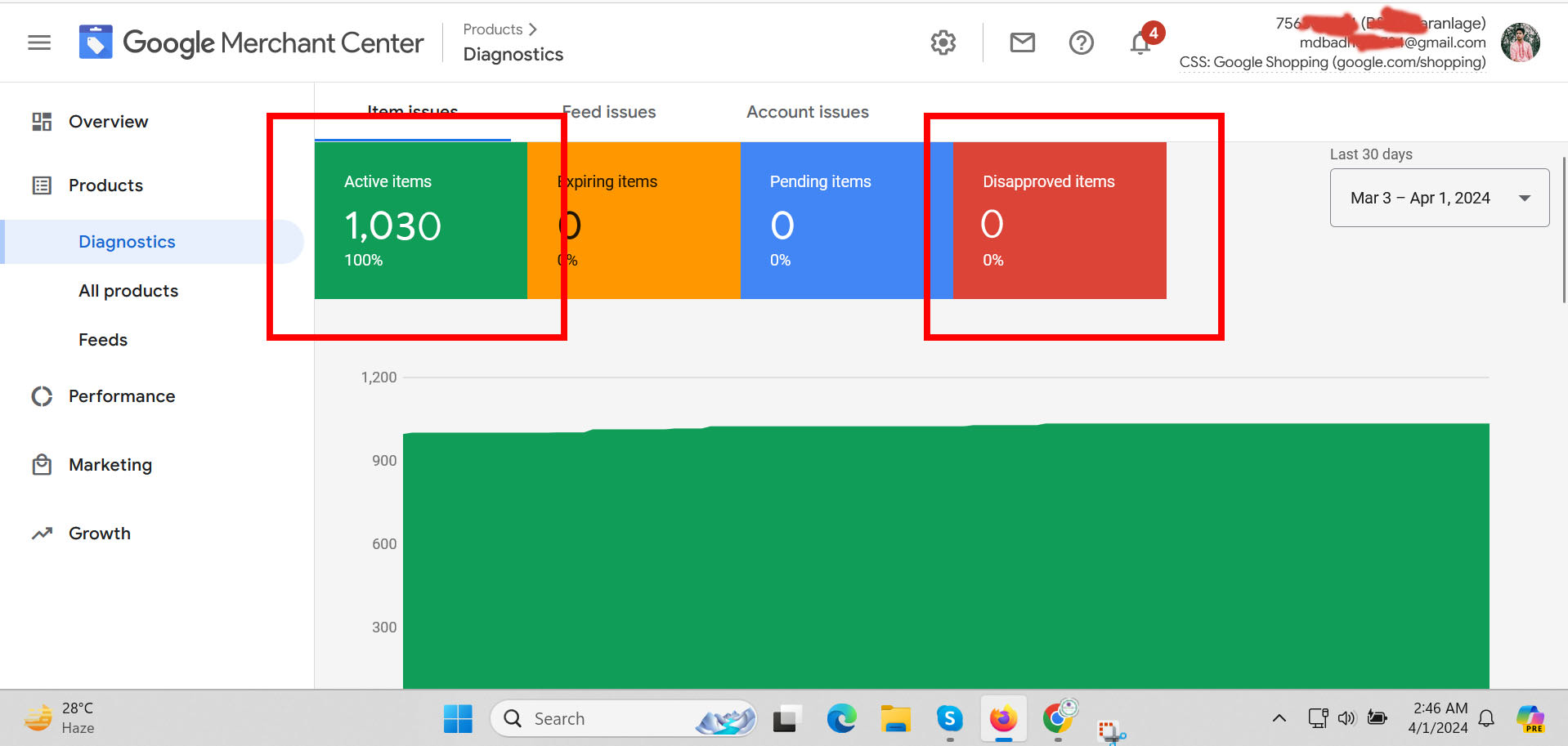Click the network display tray icon
Viewport: 1568px width, 746px height.
pos(1318,718)
